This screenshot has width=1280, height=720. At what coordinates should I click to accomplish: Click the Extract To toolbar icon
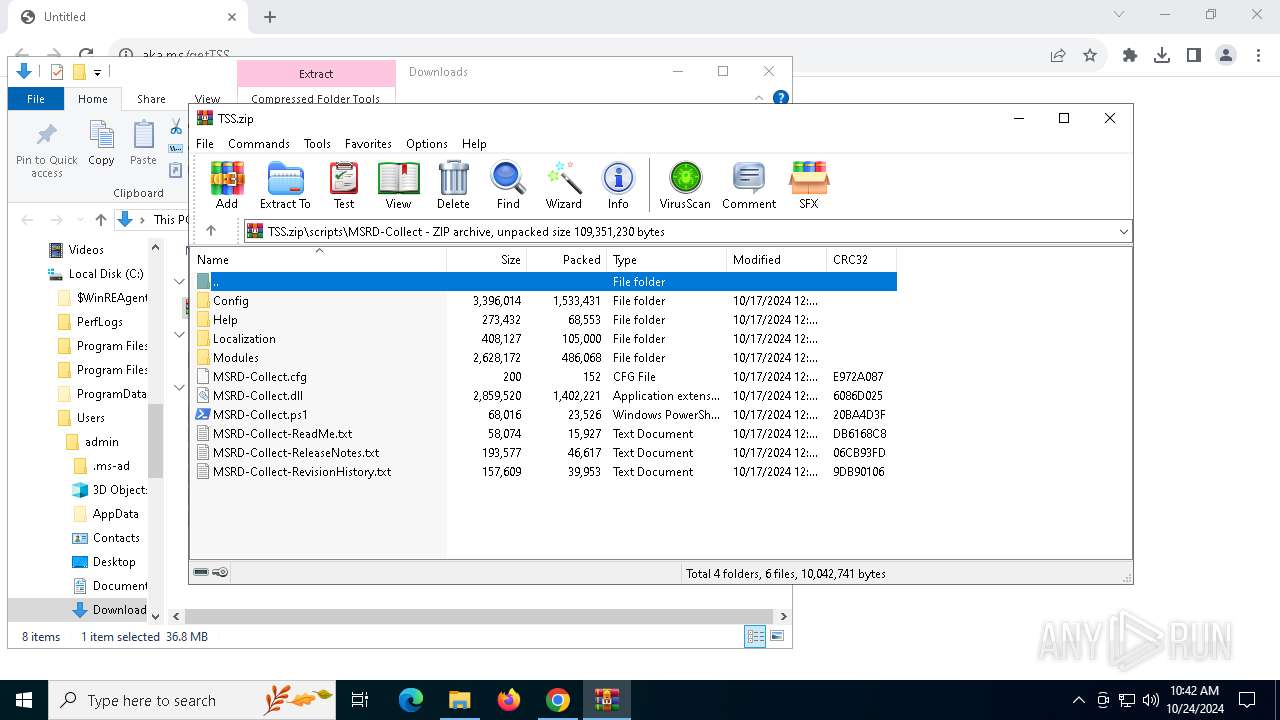285,185
